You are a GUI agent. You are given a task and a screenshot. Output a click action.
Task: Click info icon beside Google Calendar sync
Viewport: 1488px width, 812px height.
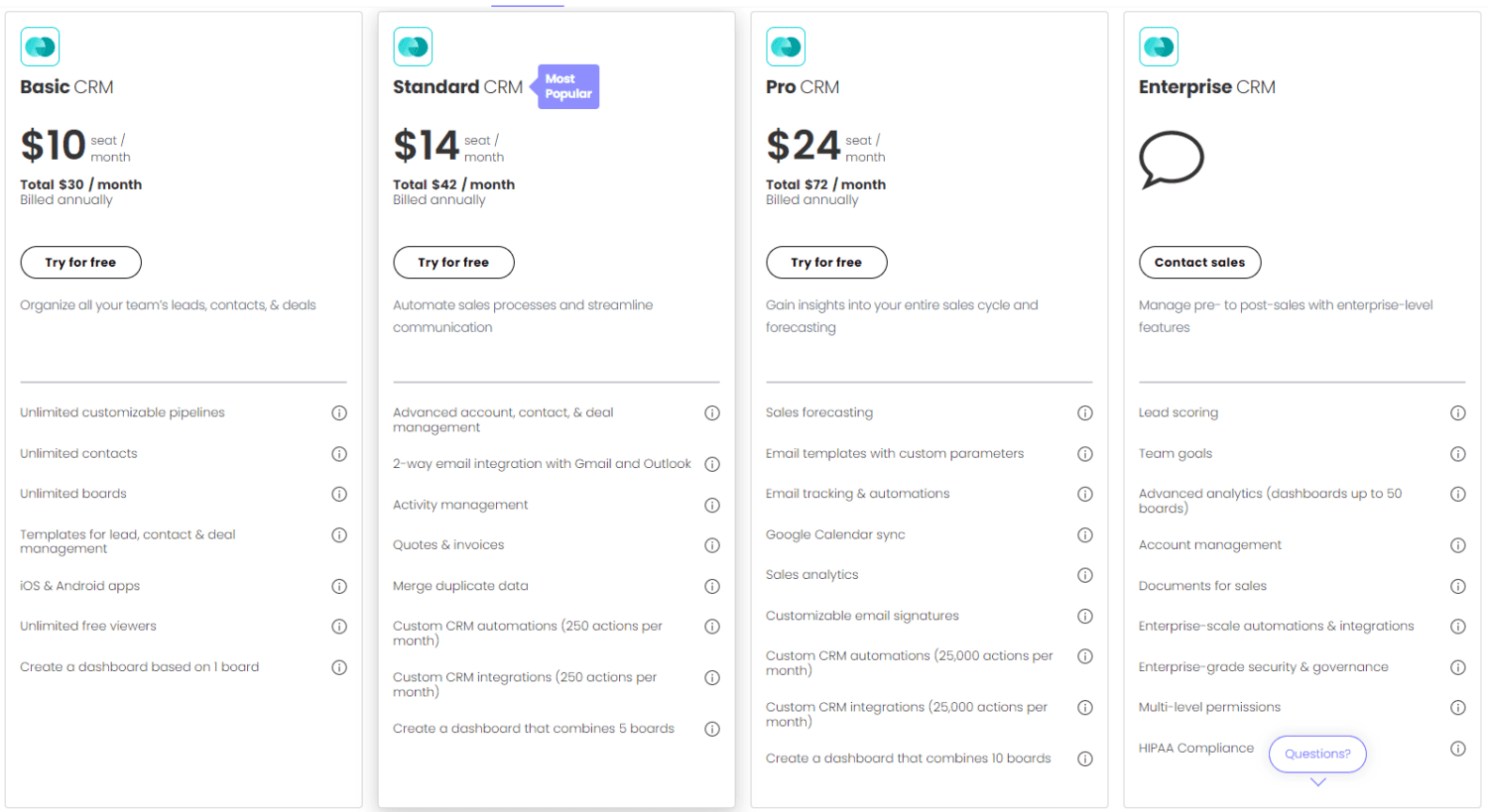[1085, 535]
